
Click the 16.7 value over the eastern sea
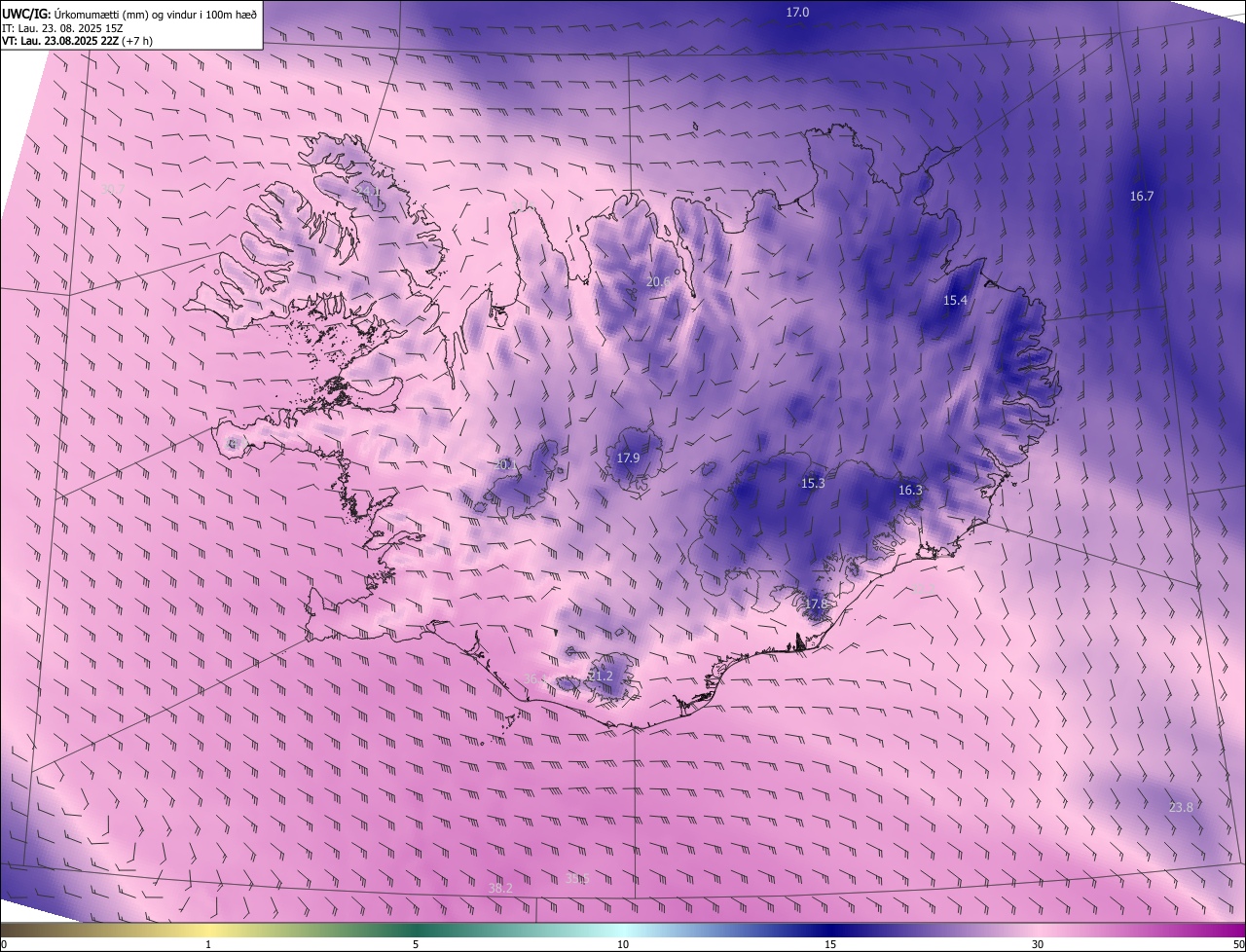click(1142, 196)
